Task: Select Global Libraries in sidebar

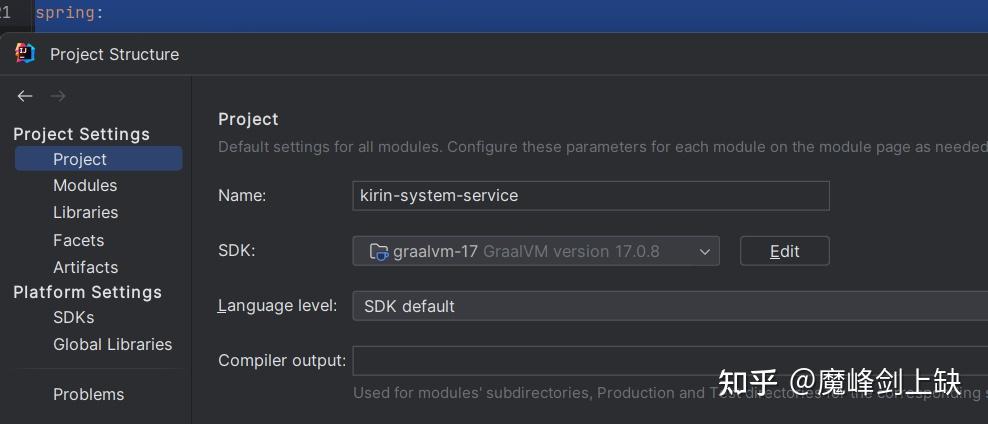Action: coord(112,344)
